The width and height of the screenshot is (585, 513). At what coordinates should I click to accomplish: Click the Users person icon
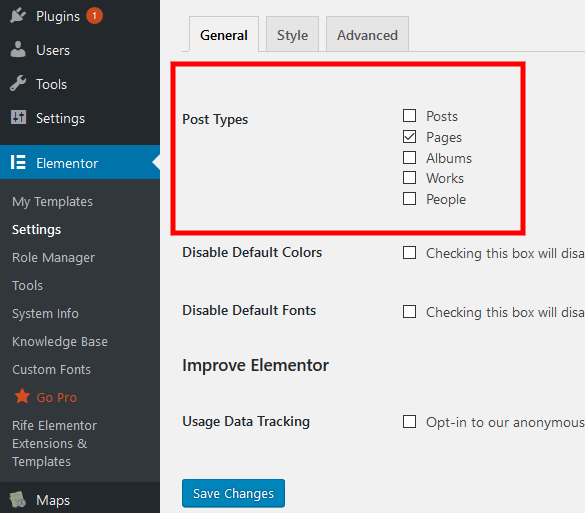pyautogui.click(x=18, y=50)
